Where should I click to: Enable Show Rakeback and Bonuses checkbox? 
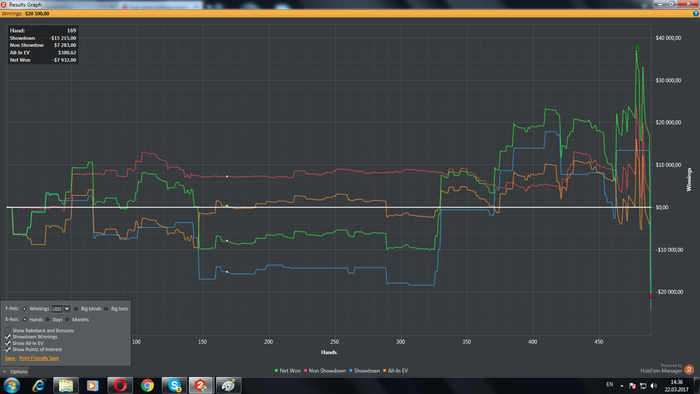pyautogui.click(x=8, y=331)
